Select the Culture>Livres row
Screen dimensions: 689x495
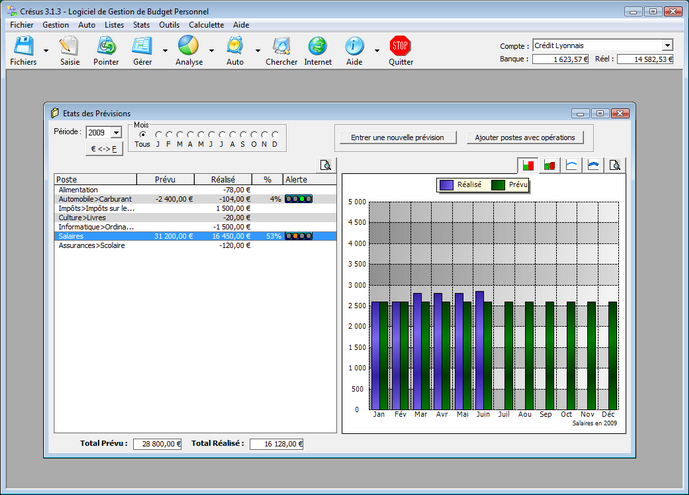point(195,217)
